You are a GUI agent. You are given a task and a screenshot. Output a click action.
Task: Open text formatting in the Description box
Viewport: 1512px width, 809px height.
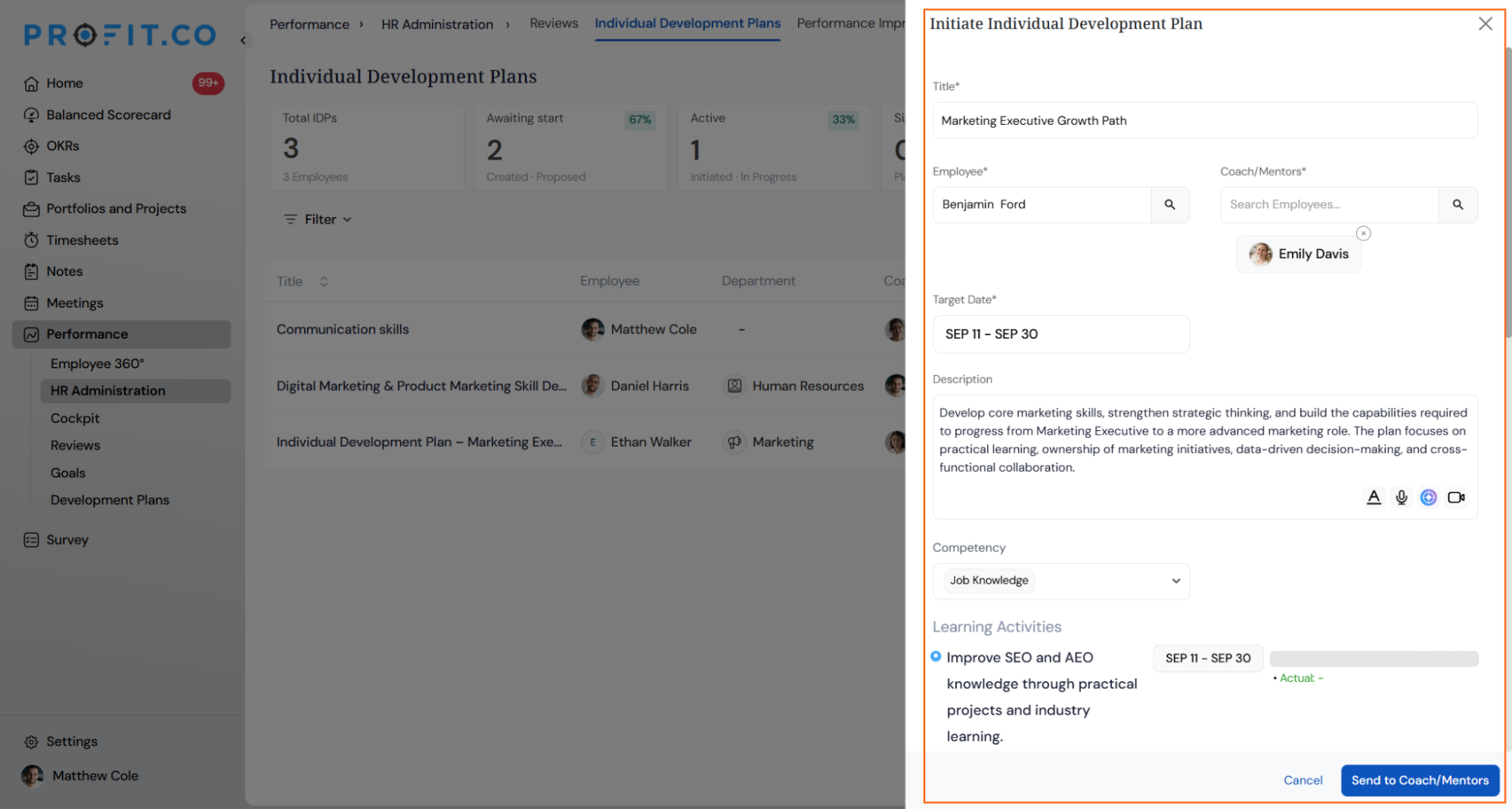(x=1374, y=497)
